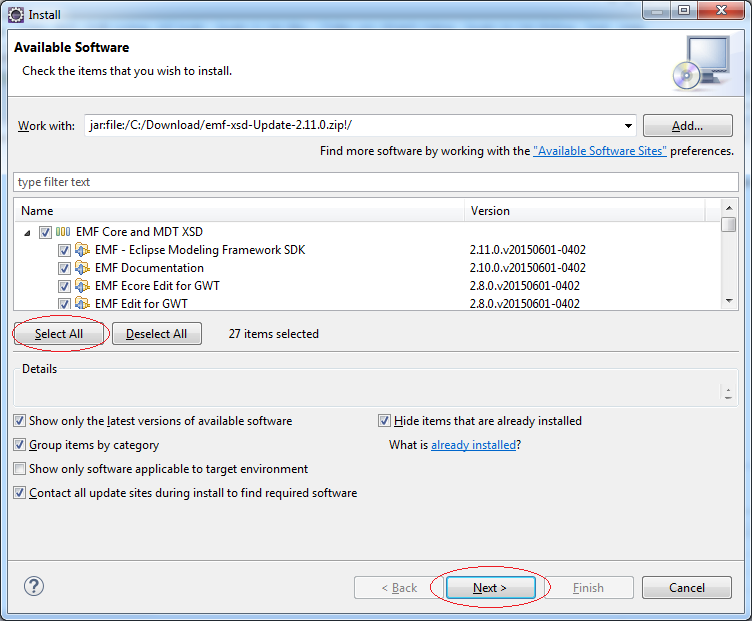Screen dimensions: 752x621
Task: Enable Show only software applicable to target environment
Action: click(19, 469)
